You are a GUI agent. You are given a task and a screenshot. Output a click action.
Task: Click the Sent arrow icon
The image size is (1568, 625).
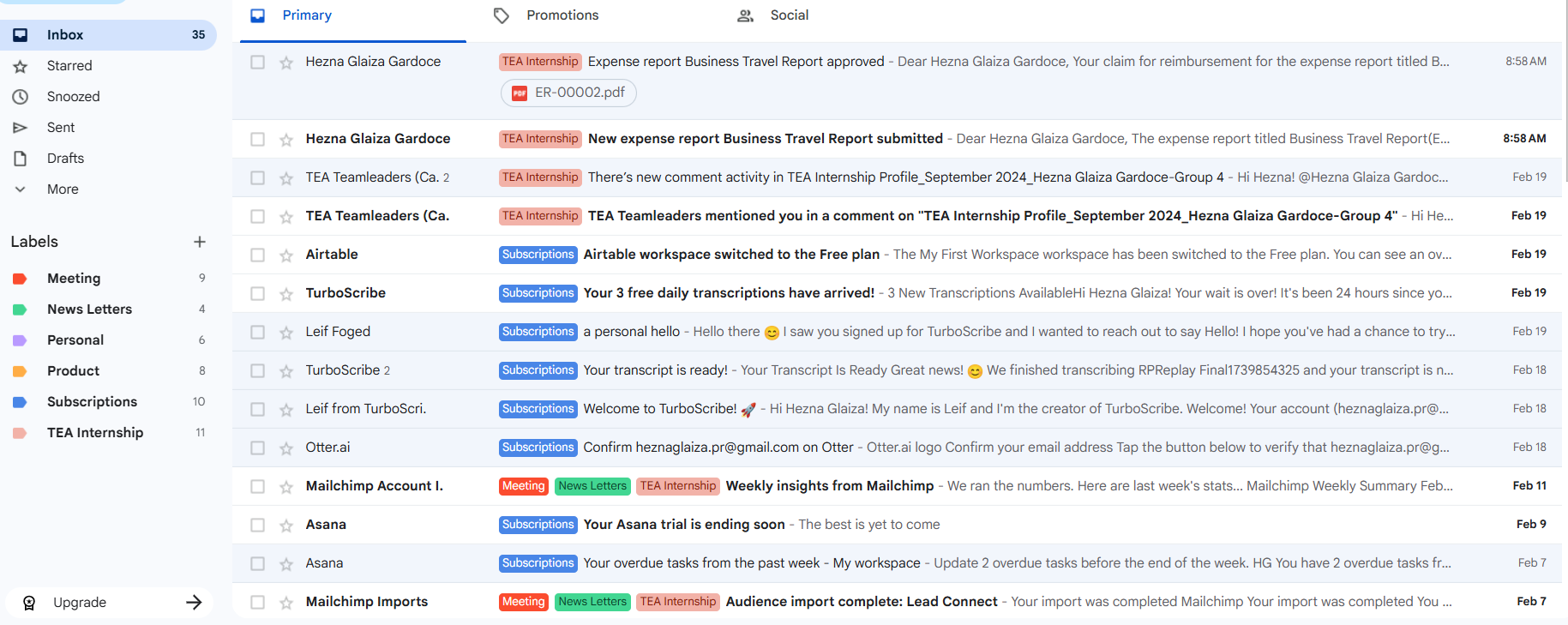(21, 128)
